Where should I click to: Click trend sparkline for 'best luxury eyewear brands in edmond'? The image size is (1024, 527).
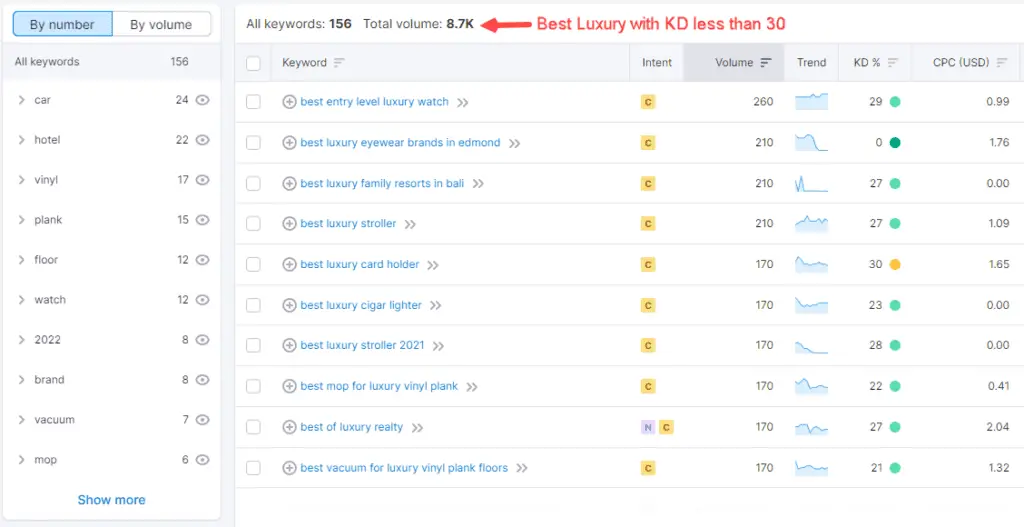point(811,142)
